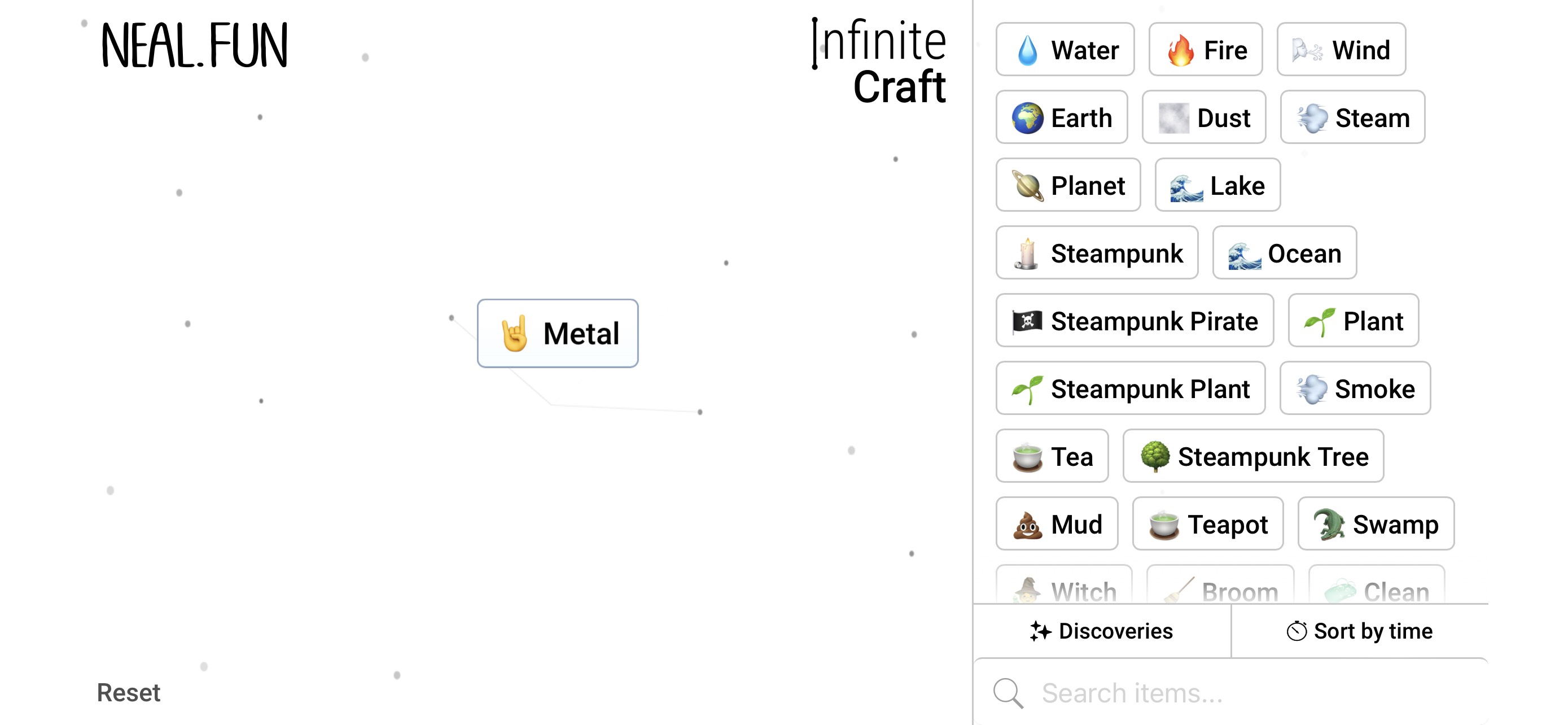
Task: Pick the Plant seedling element
Action: 1353,321
